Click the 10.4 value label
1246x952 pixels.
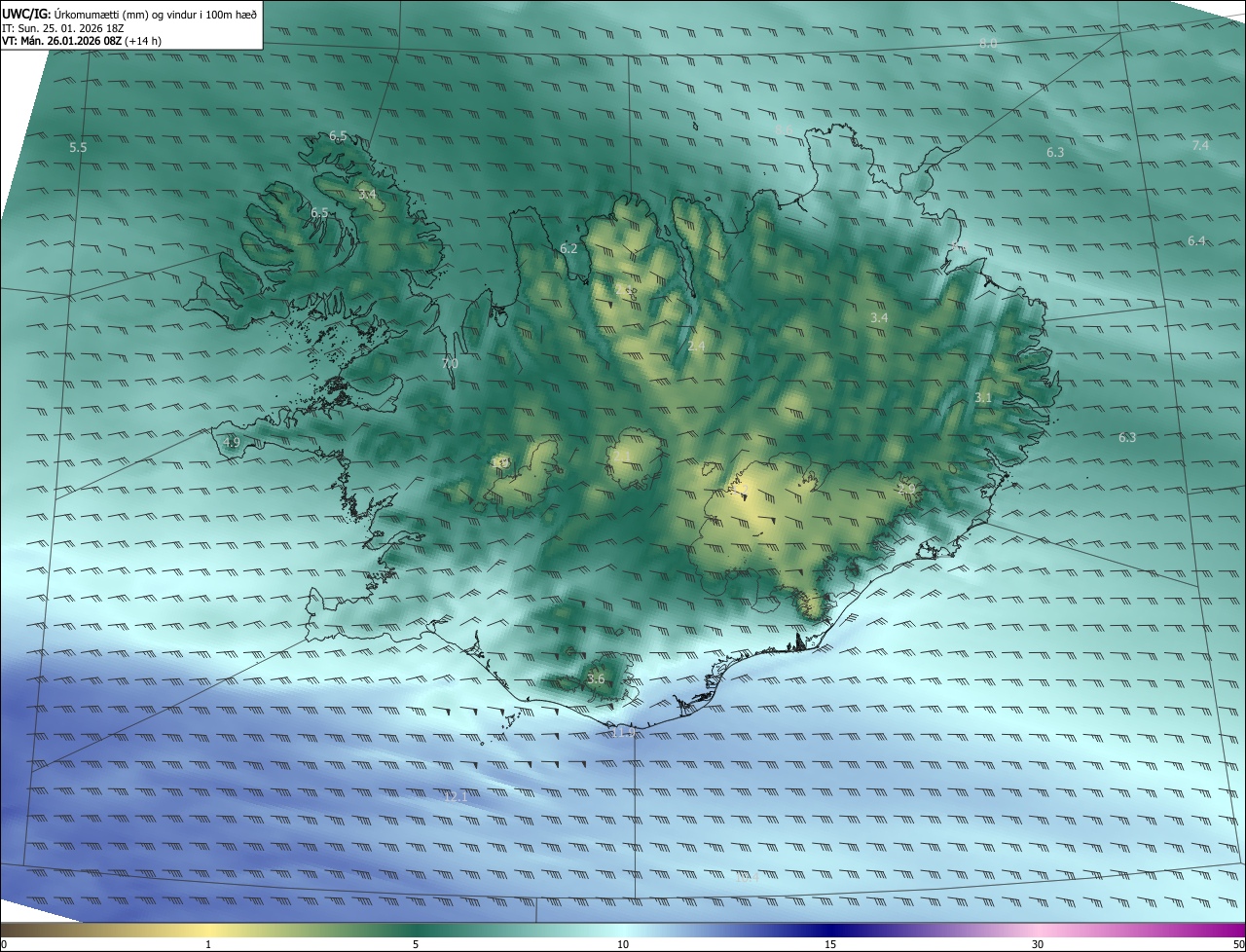(x=747, y=878)
